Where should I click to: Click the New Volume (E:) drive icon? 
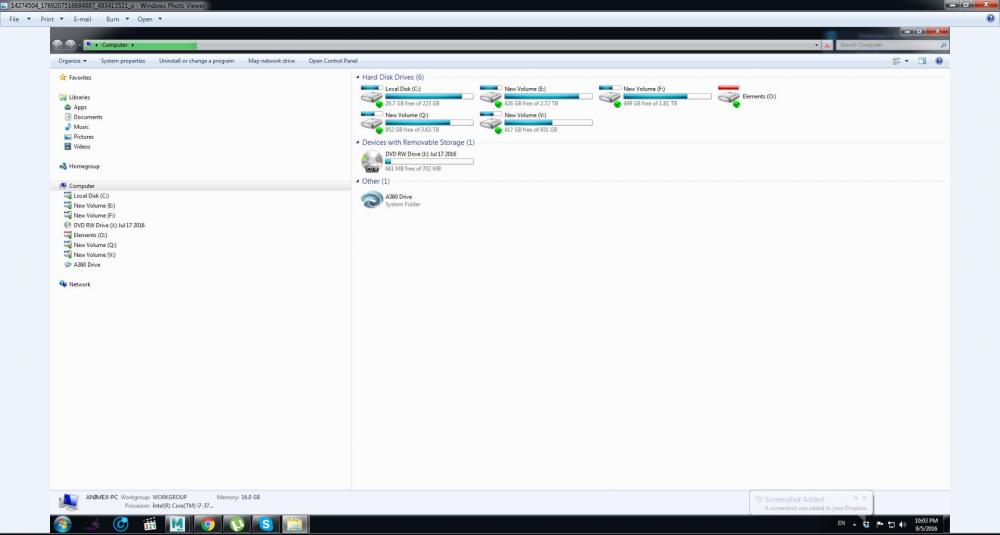pos(491,96)
